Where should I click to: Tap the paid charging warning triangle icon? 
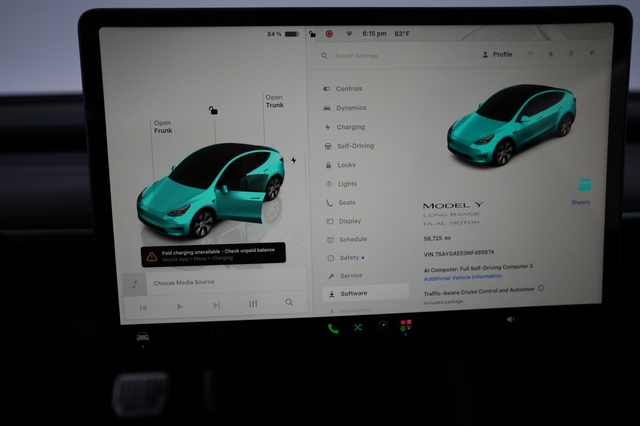[152, 257]
